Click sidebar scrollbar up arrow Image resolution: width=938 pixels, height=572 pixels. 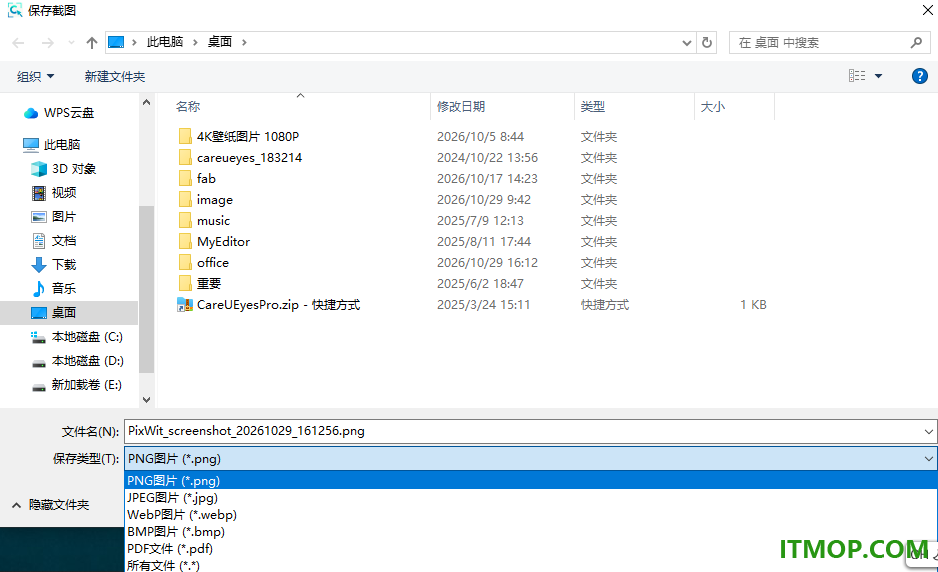coord(147,102)
